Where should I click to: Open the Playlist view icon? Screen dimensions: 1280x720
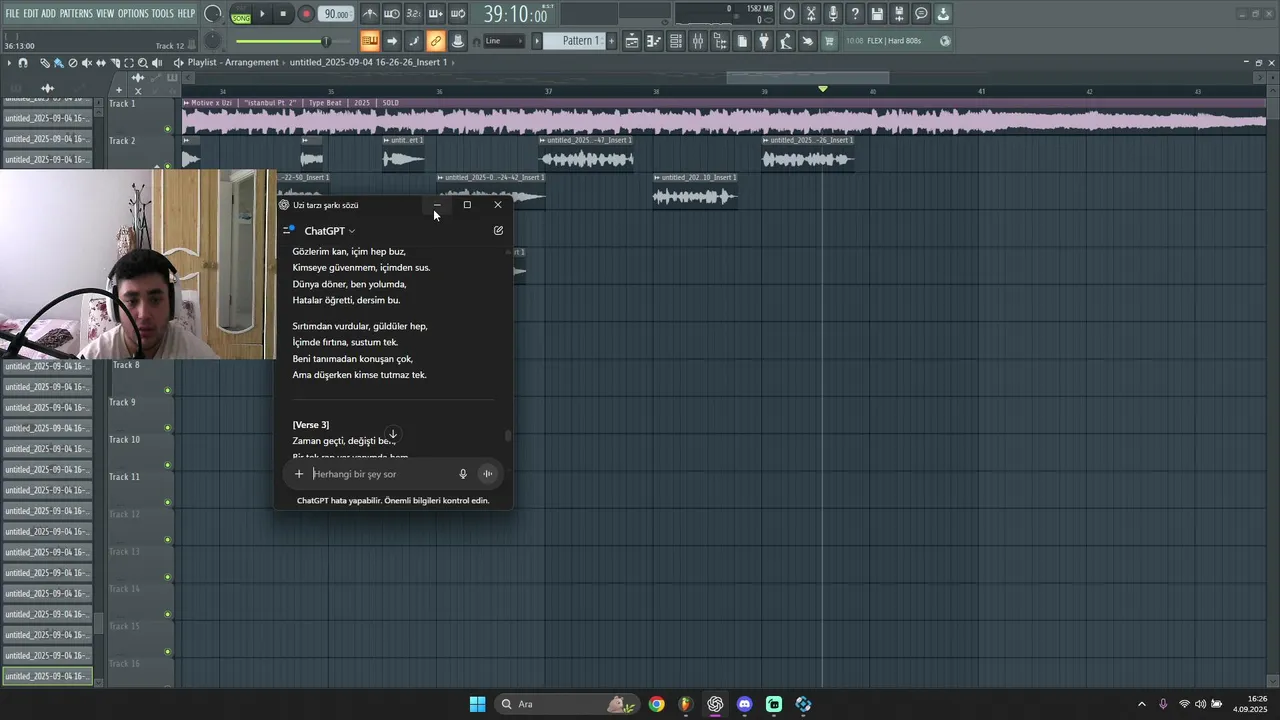point(632,41)
